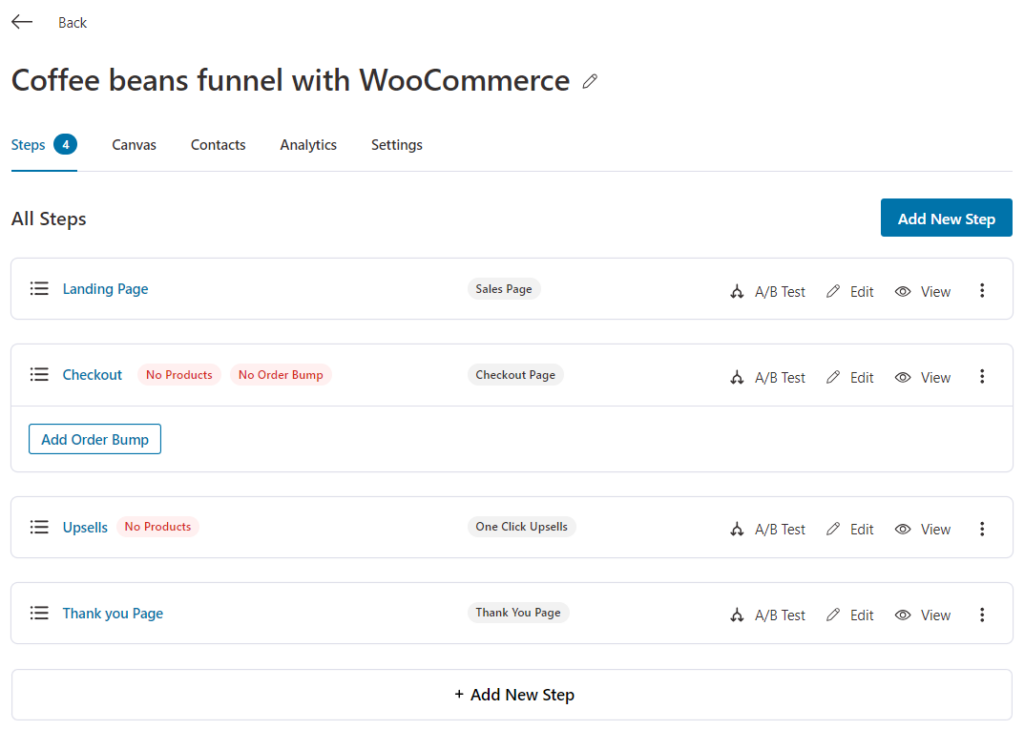Screen dimensions: 1024x730
Task: Click A/B Test icon on Thank you Page row
Action: (x=737, y=615)
